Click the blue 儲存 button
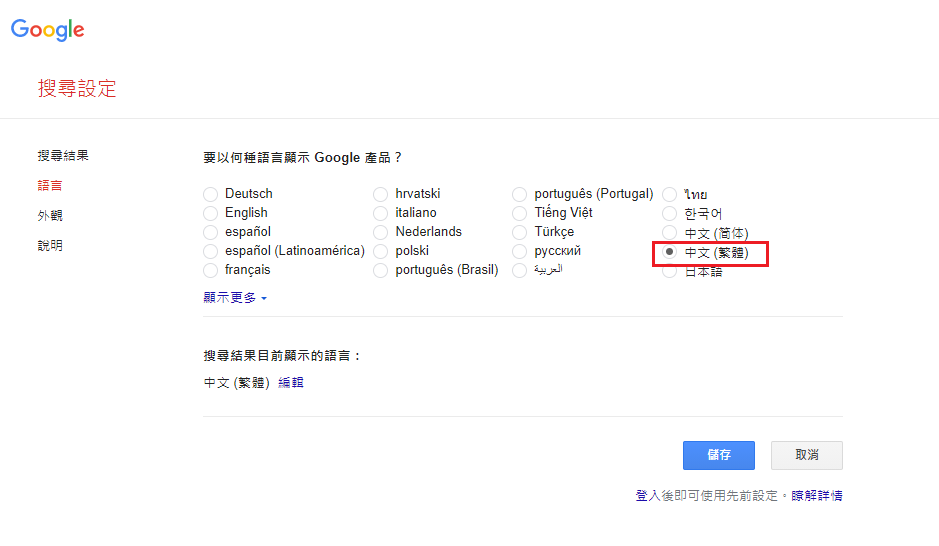 719,456
